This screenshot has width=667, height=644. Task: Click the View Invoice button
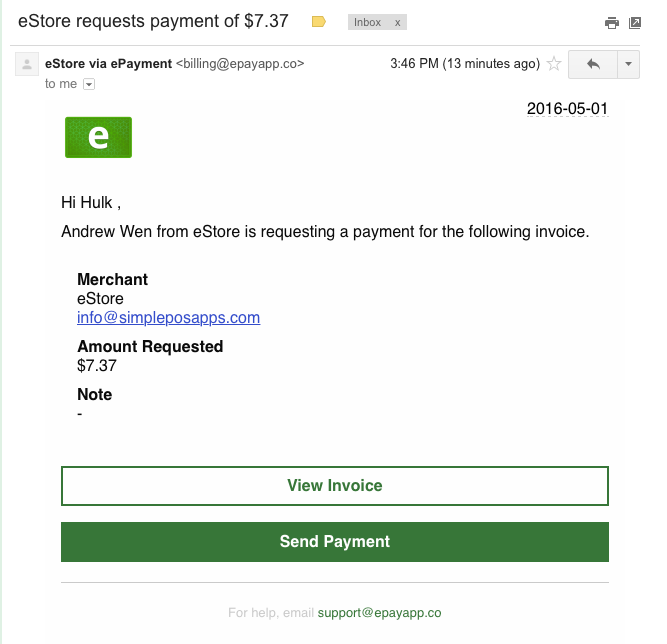point(335,486)
